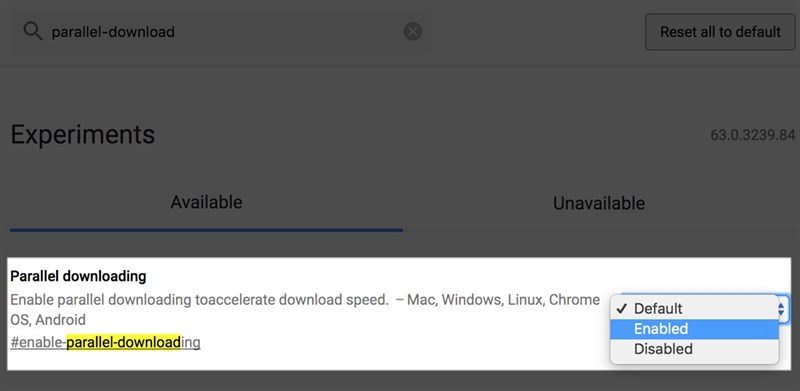
Task: Open the Unavailable tab
Action: click(599, 203)
